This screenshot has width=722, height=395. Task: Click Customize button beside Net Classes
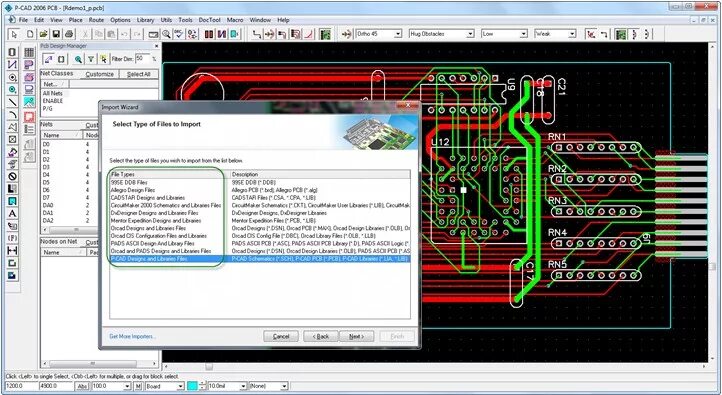click(x=99, y=74)
